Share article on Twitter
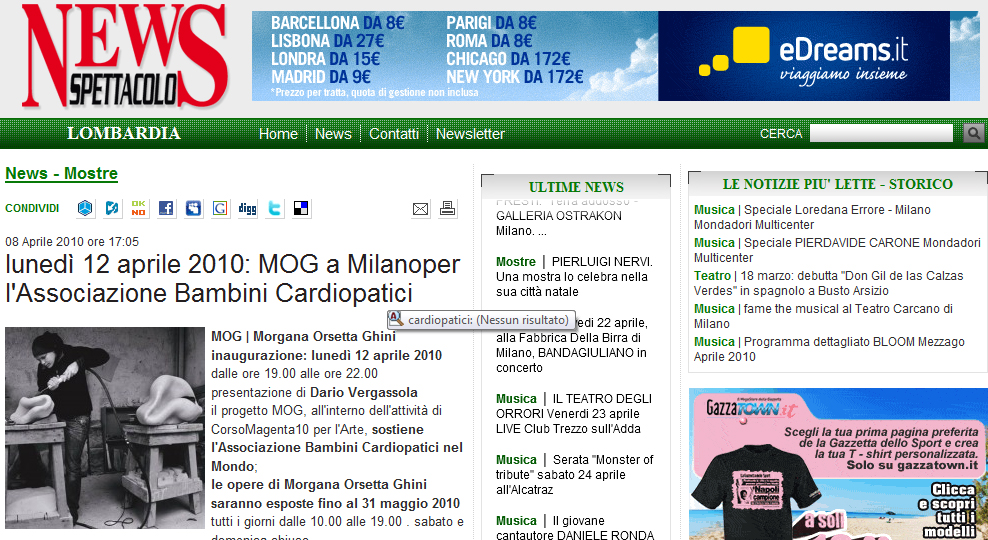 (275, 209)
